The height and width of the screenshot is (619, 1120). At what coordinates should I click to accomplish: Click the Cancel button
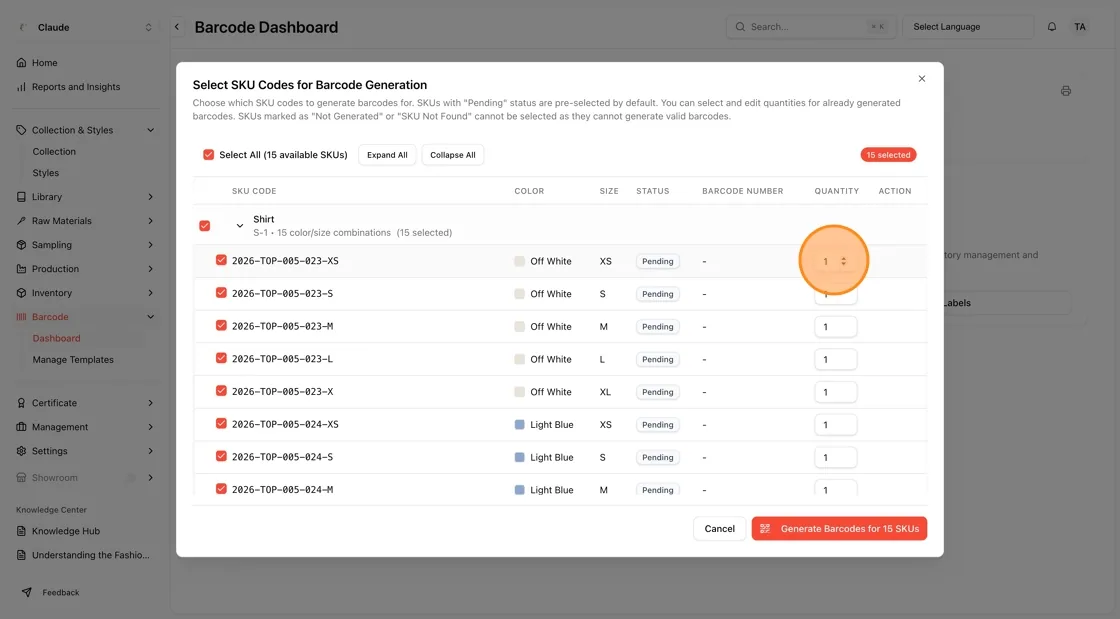(719, 529)
